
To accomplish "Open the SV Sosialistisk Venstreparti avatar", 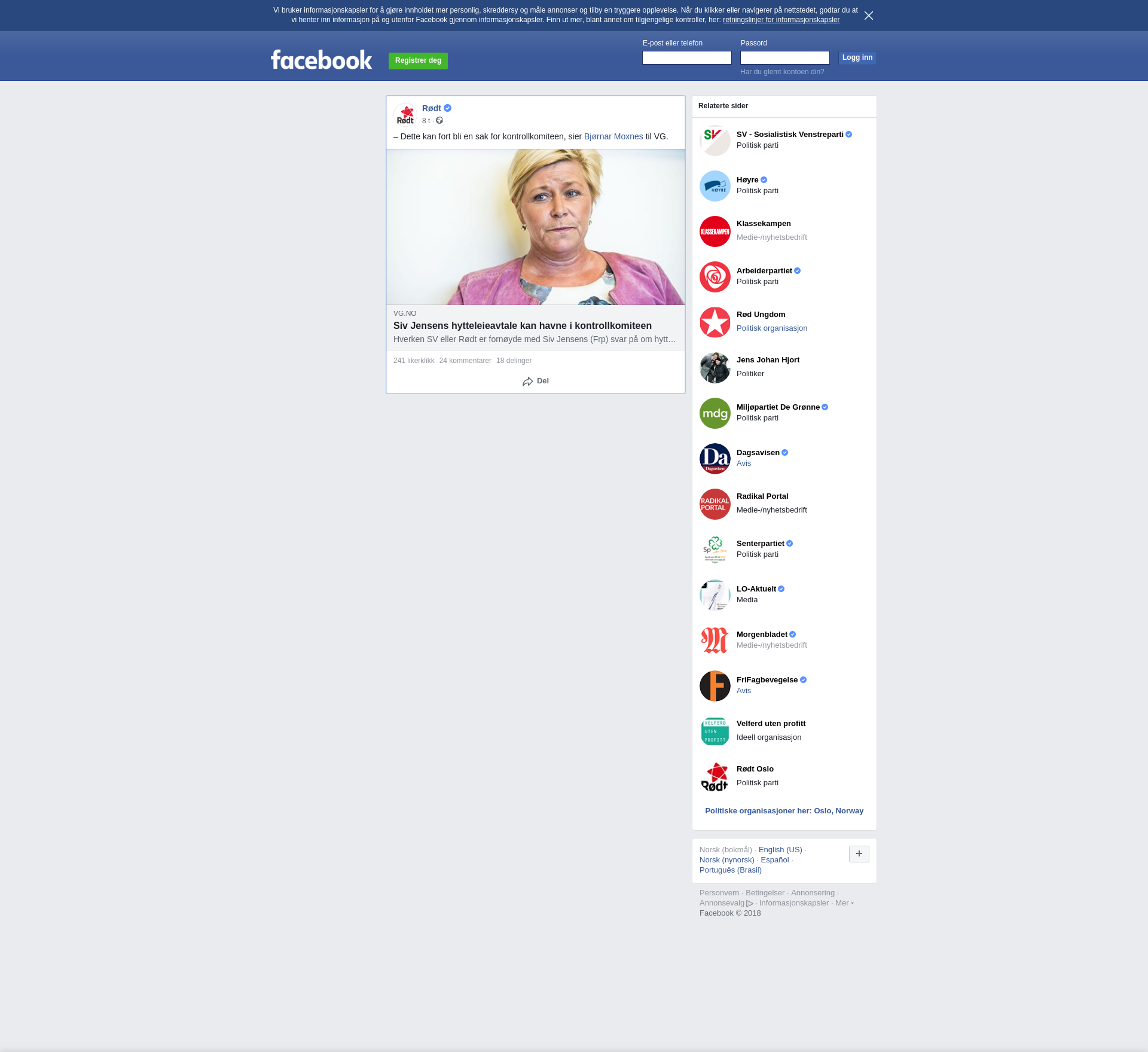I will pyautogui.click(x=715, y=141).
